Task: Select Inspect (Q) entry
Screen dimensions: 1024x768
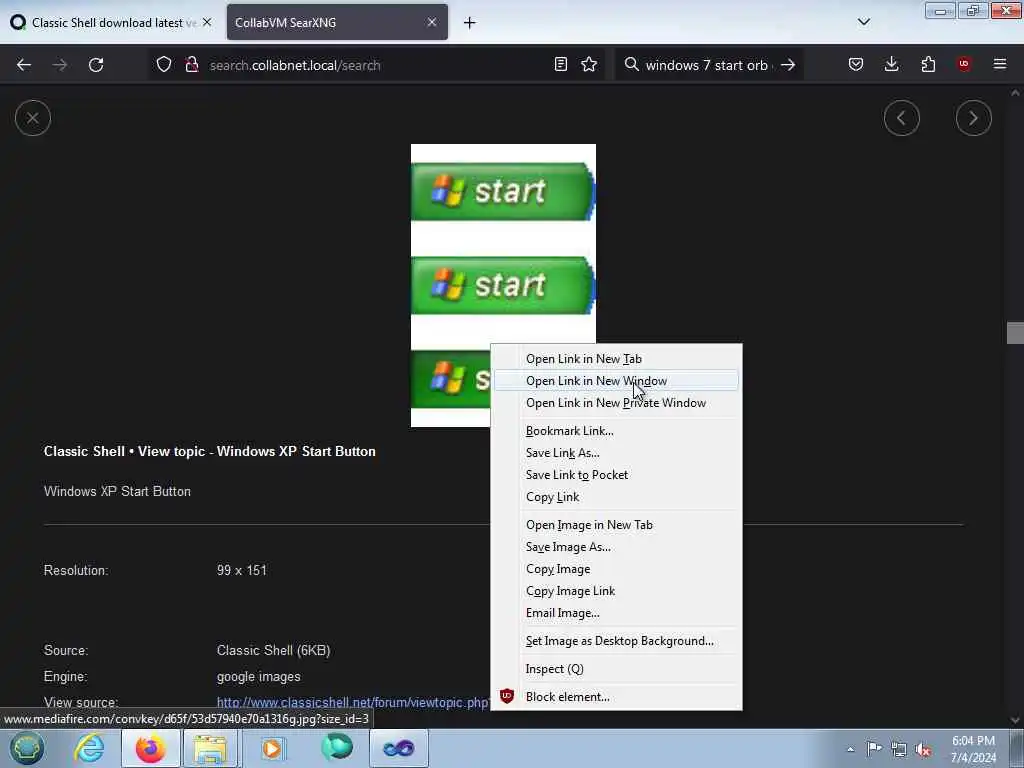Action: pyautogui.click(x=616, y=669)
